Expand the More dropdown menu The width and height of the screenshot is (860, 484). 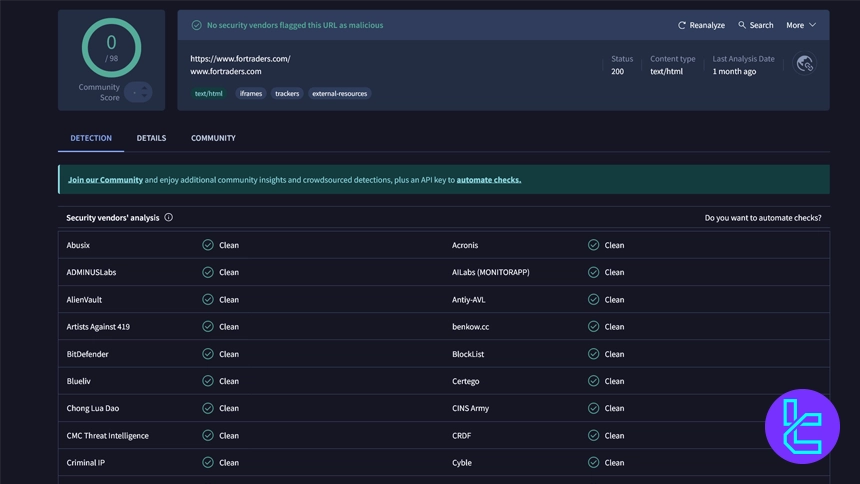pyautogui.click(x=801, y=25)
